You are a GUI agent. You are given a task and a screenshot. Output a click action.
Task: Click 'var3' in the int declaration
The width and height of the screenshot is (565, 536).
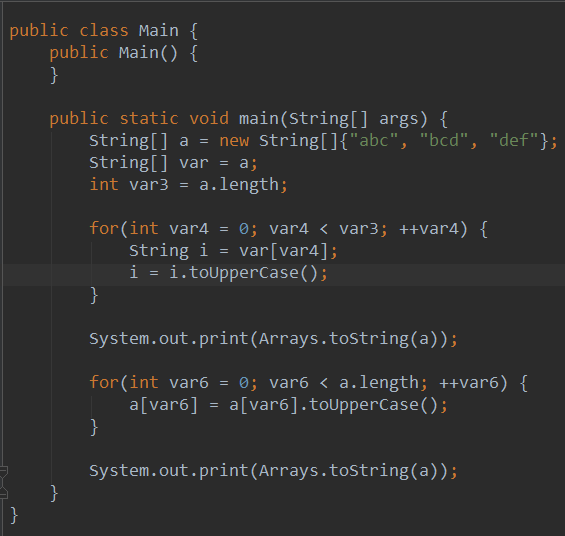(x=149, y=185)
